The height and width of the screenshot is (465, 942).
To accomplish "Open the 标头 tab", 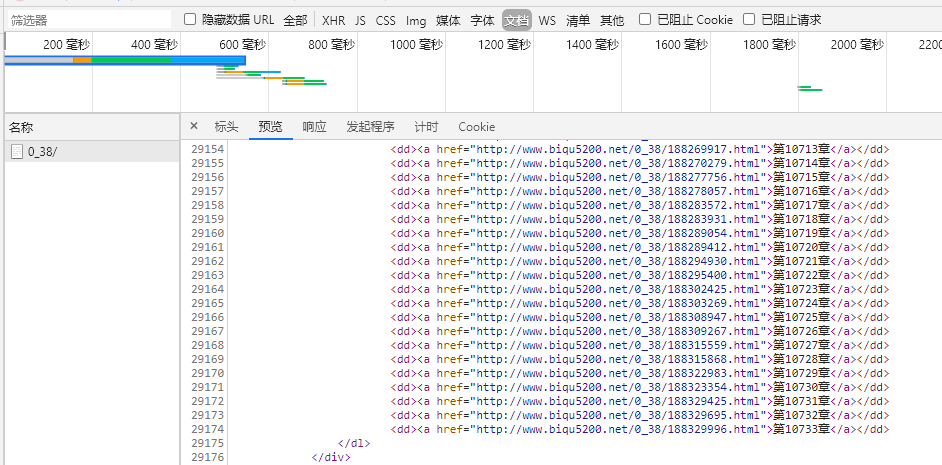I will 226,127.
